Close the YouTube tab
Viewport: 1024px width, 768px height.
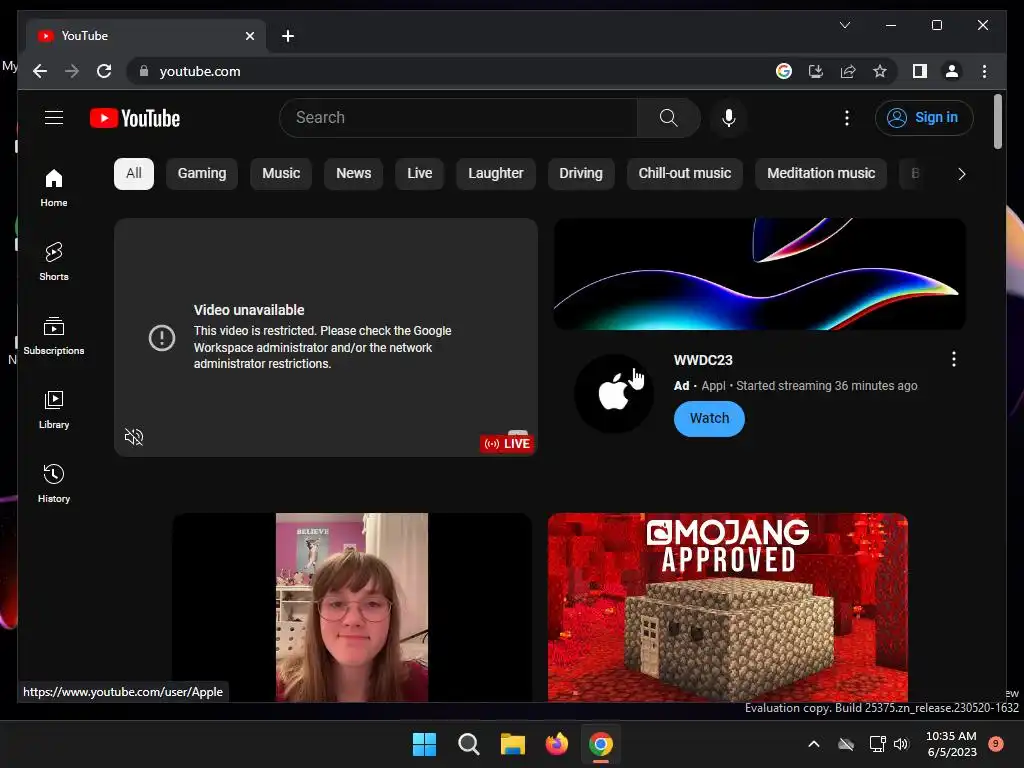[x=249, y=36]
